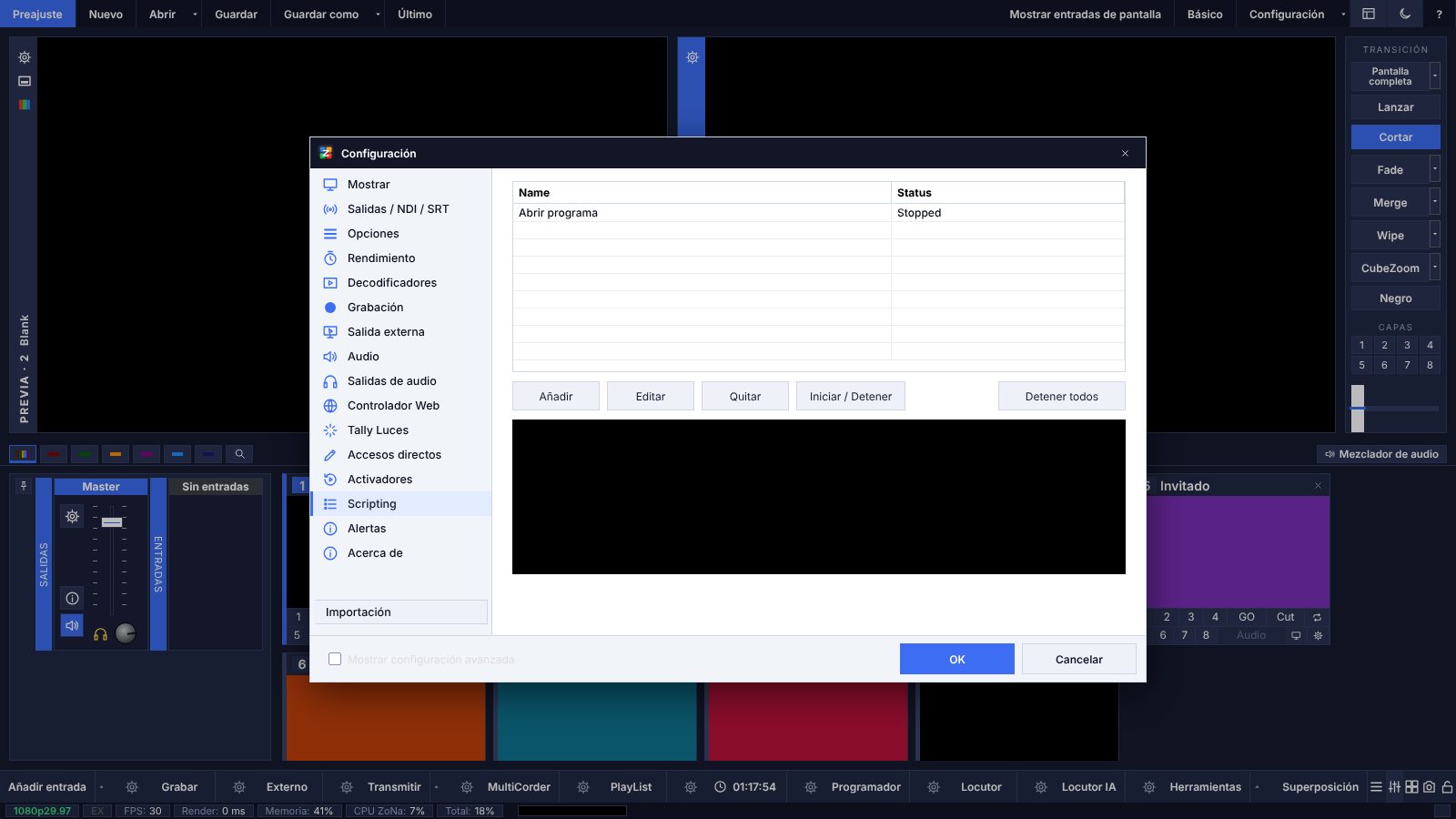Click the snapshot camera icon in bottom bar
Screen dimensions: 1456x819
(1429, 787)
